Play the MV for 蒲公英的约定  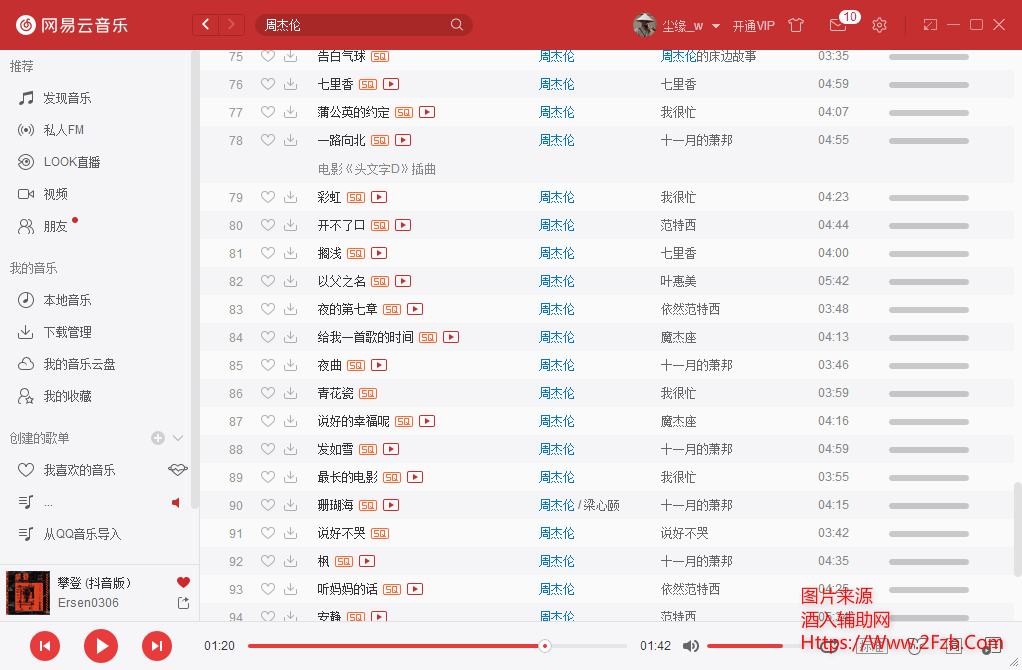(427, 112)
